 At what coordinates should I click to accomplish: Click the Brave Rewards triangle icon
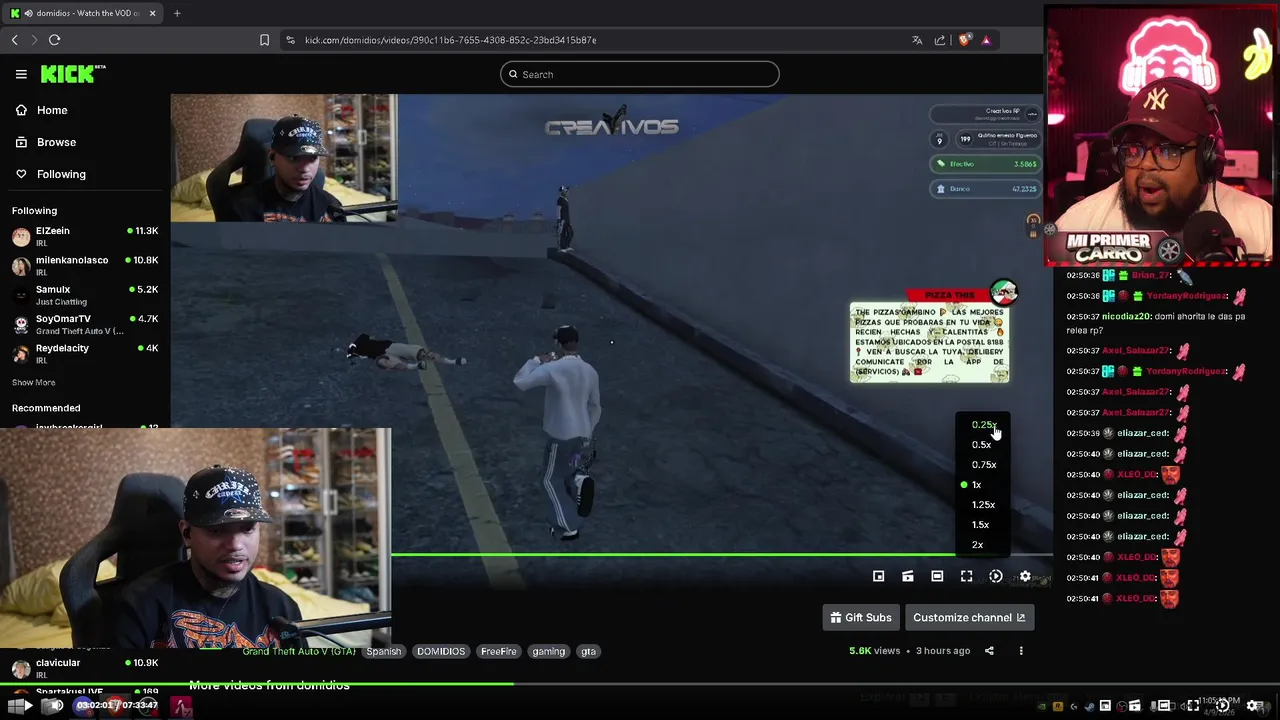[986, 40]
